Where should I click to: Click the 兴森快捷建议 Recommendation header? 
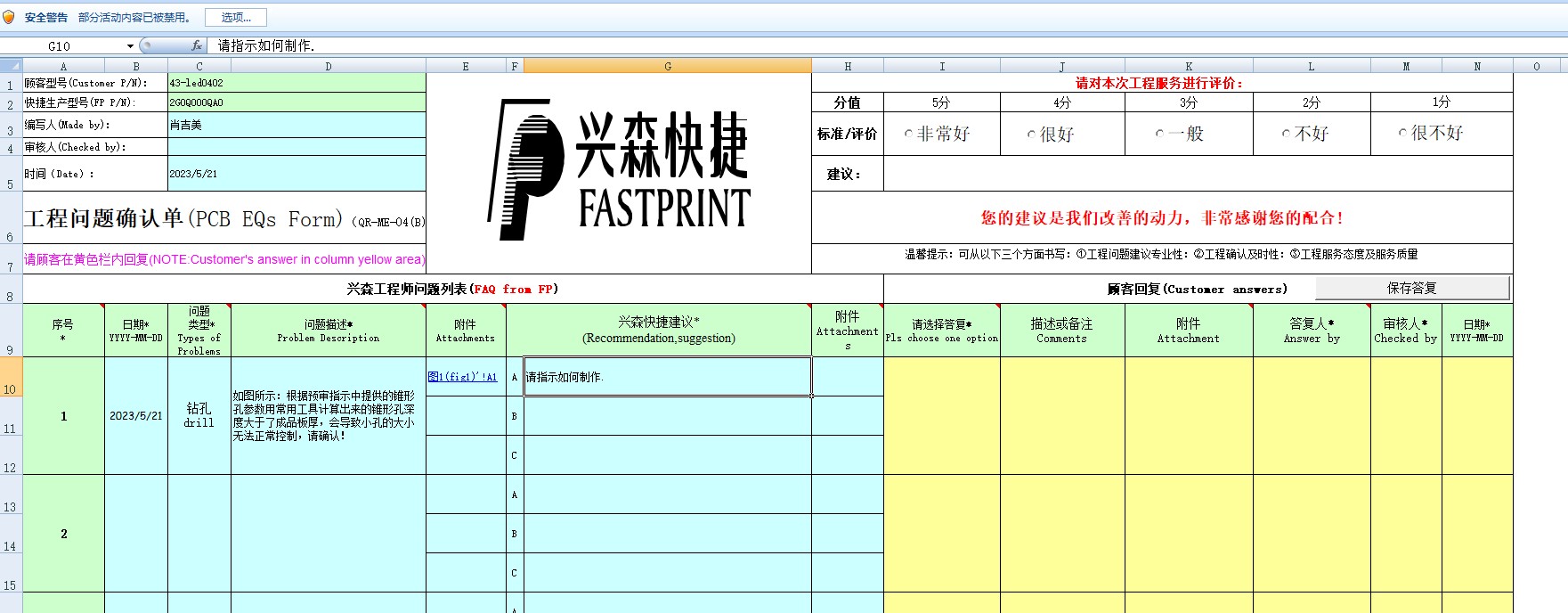pyautogui.click(x=659, y=331)
